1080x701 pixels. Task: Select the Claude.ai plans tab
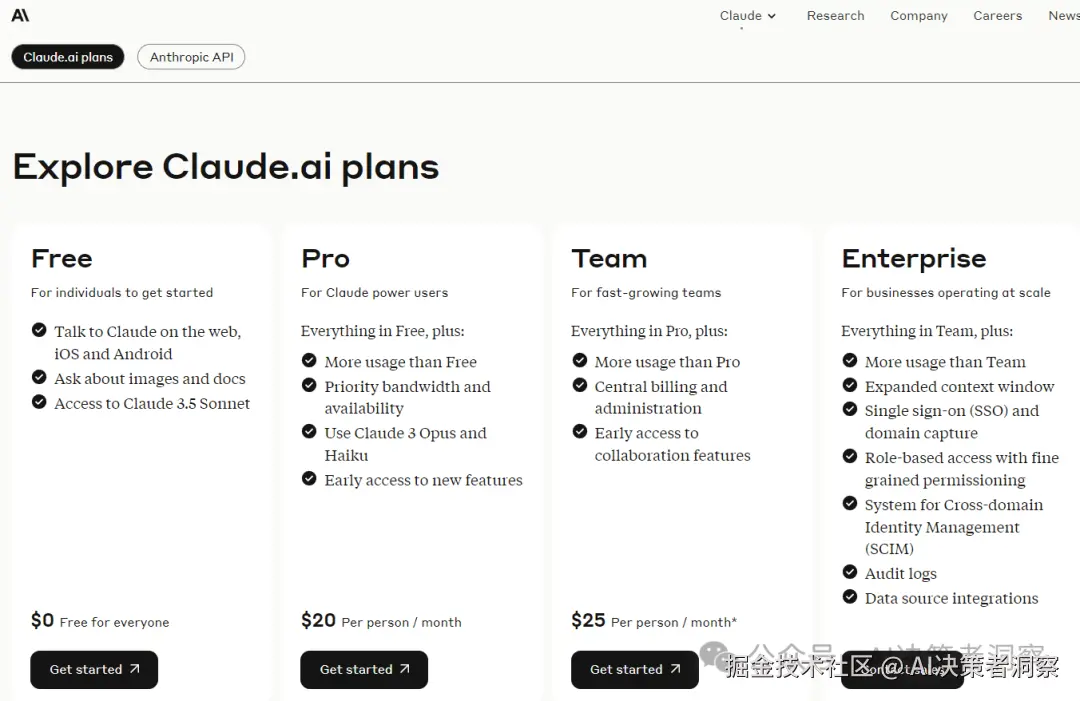(x=68, y=57)
